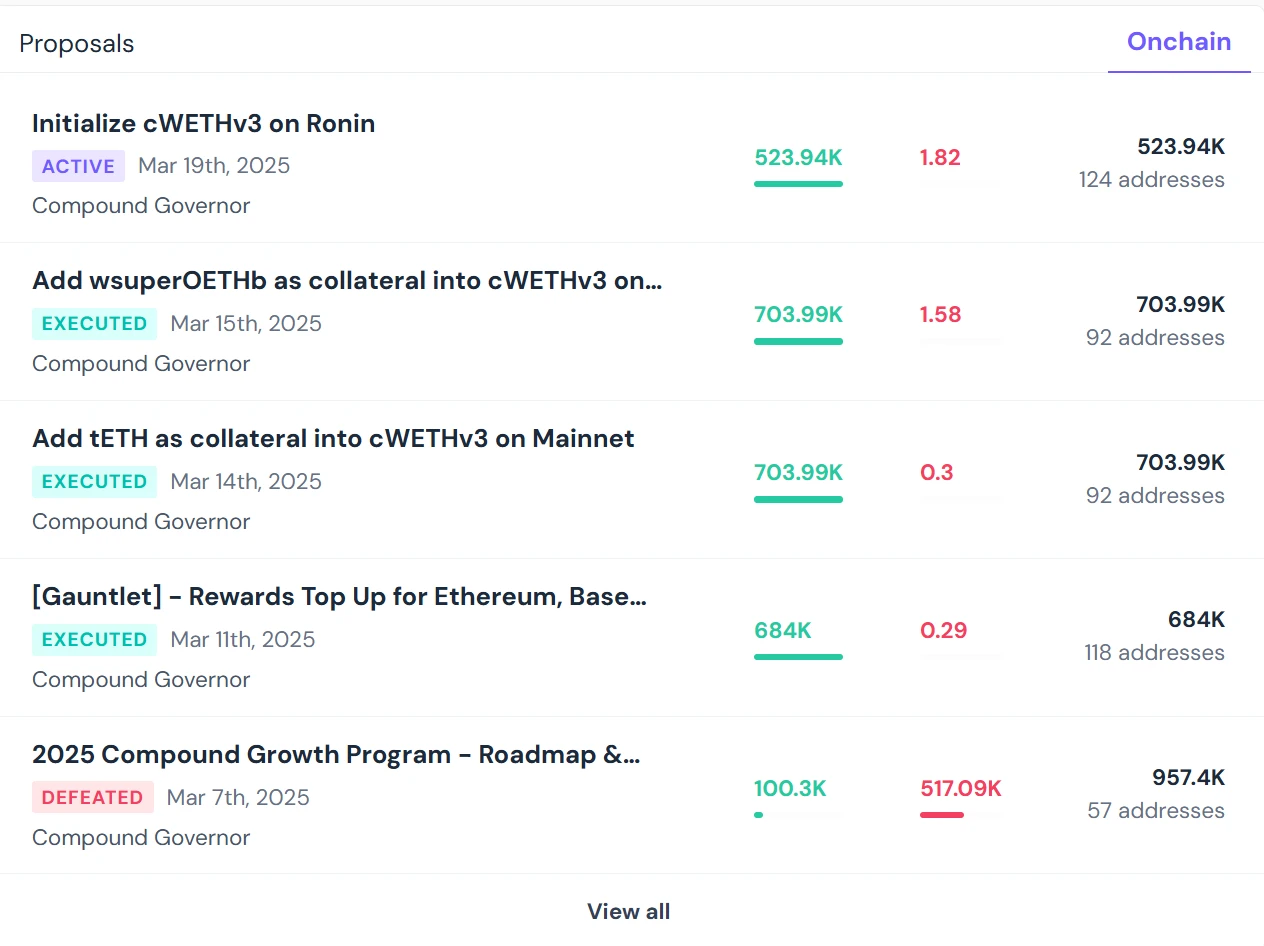Click EXECUTED badge on Mar 11th proposal

pyautogui.click(x=94, y=639)
